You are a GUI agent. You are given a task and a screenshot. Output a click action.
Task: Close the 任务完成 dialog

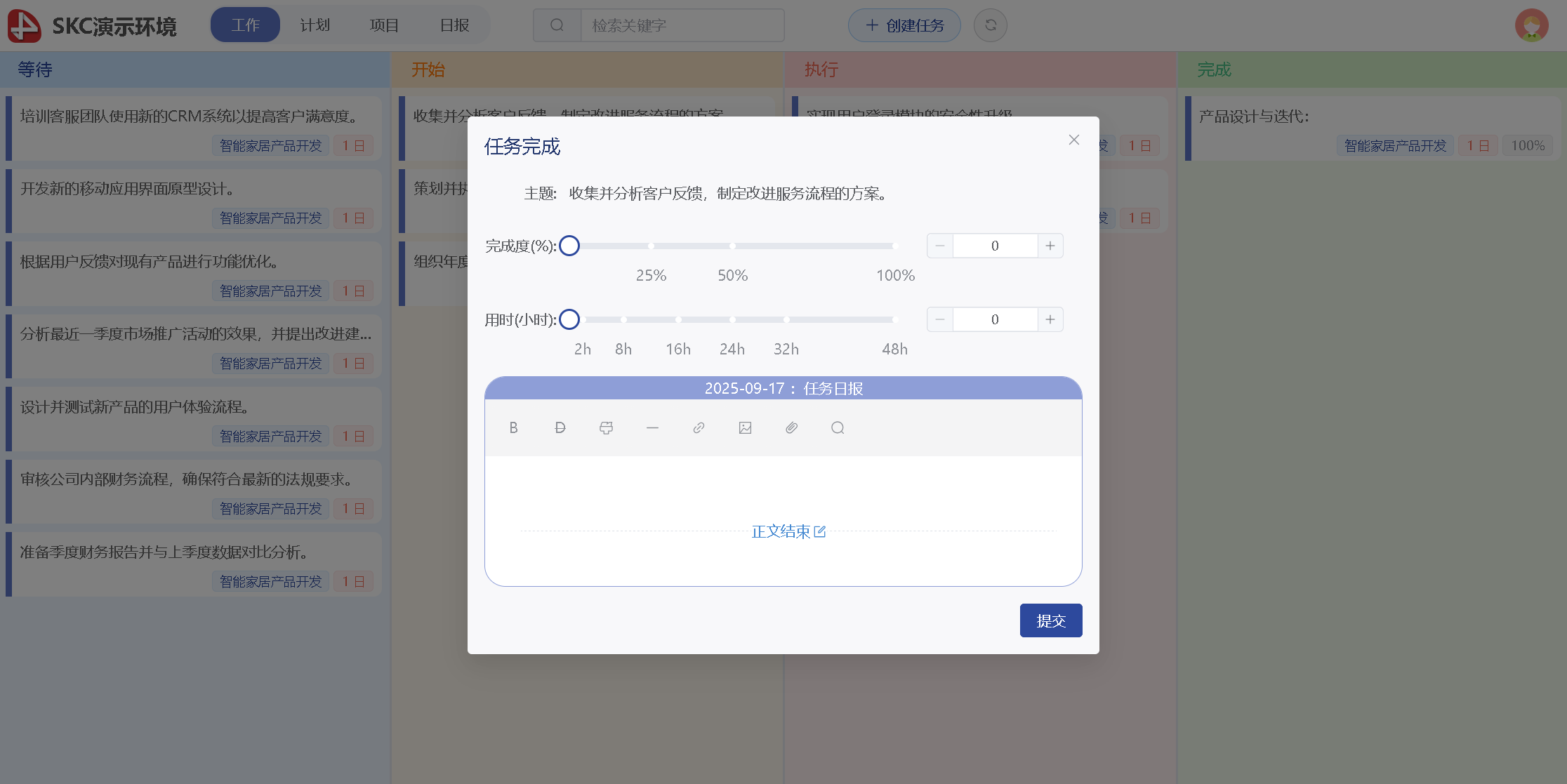click(1073, 140)
